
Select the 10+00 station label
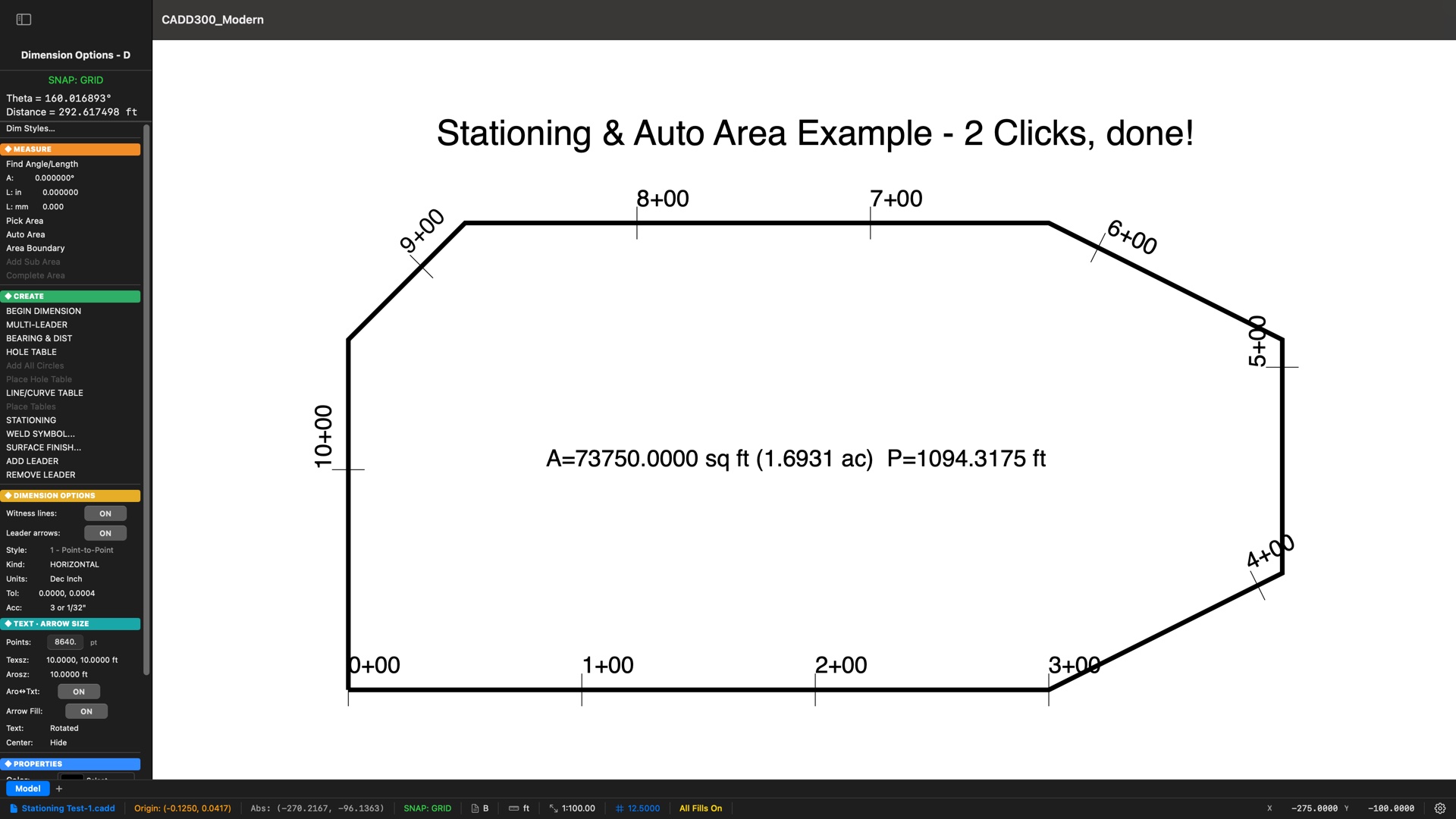point(324,437)
